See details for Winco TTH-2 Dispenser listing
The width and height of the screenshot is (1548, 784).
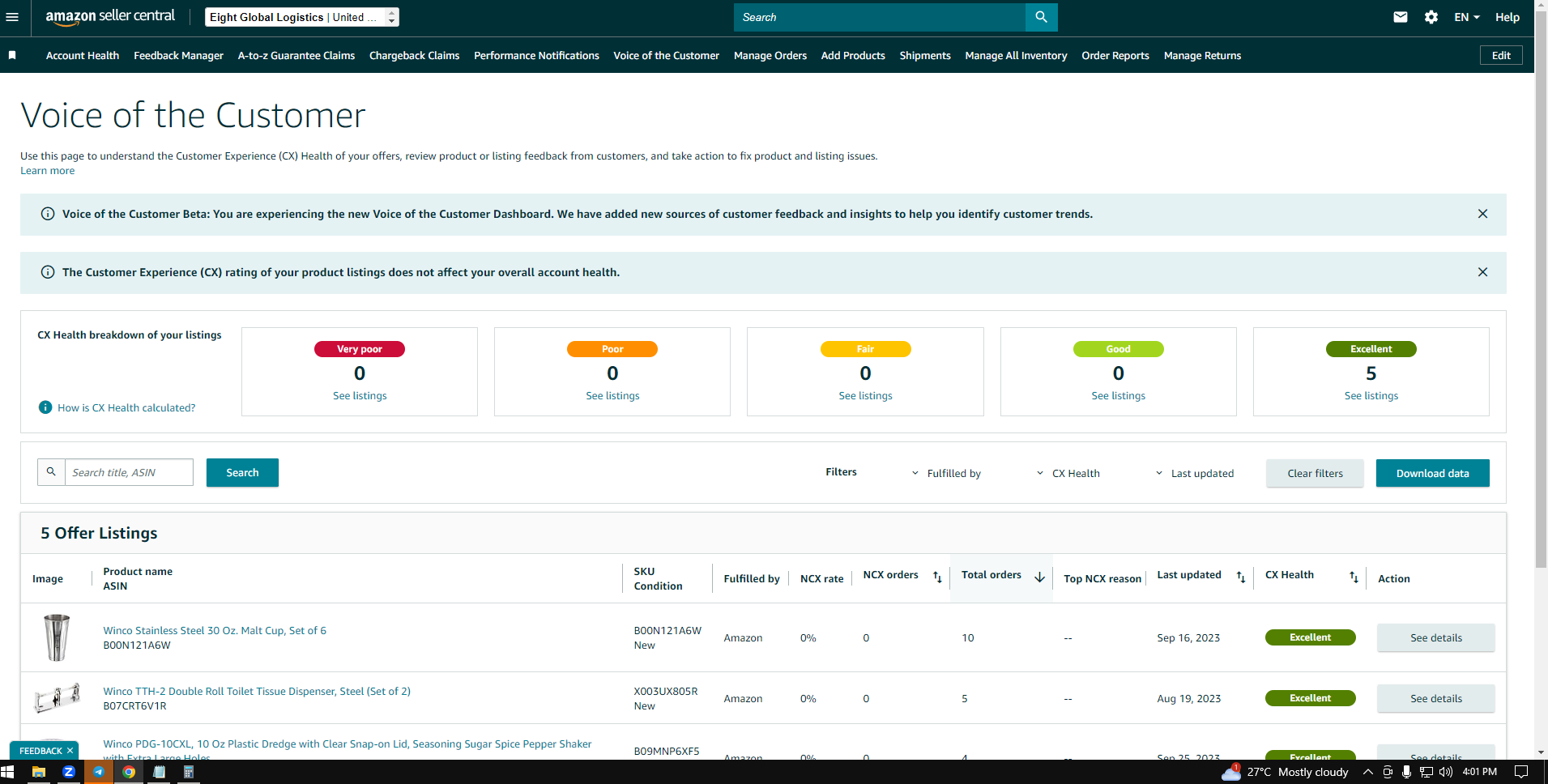[x=1435, y=698]
